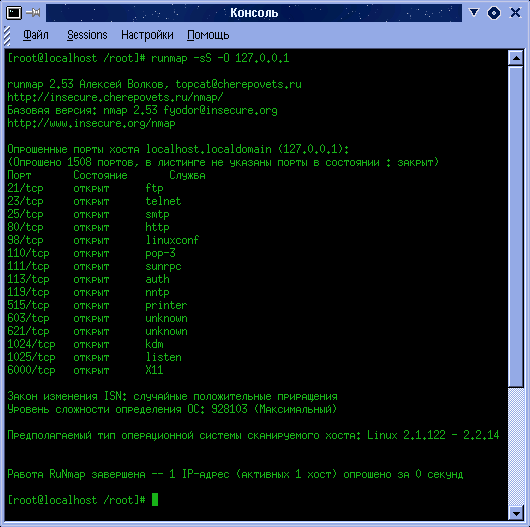Click the scrollbar trough below the thumb
Image resolution: width=530 pixels, height=527 pixels.
click(x=516, y=446)
